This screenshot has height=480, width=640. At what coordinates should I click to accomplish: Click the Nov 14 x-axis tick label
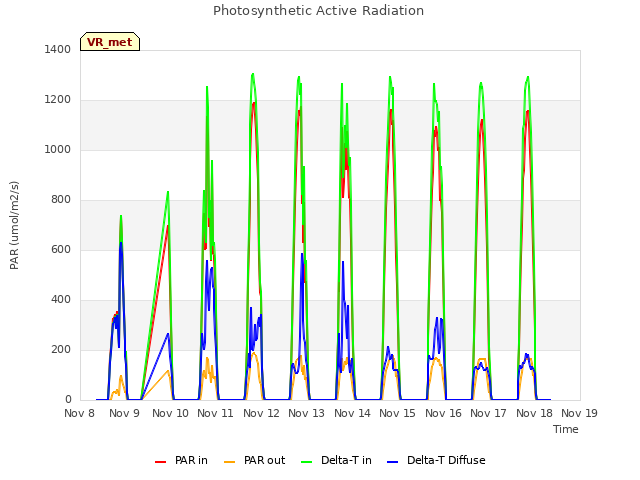[352, 413]
